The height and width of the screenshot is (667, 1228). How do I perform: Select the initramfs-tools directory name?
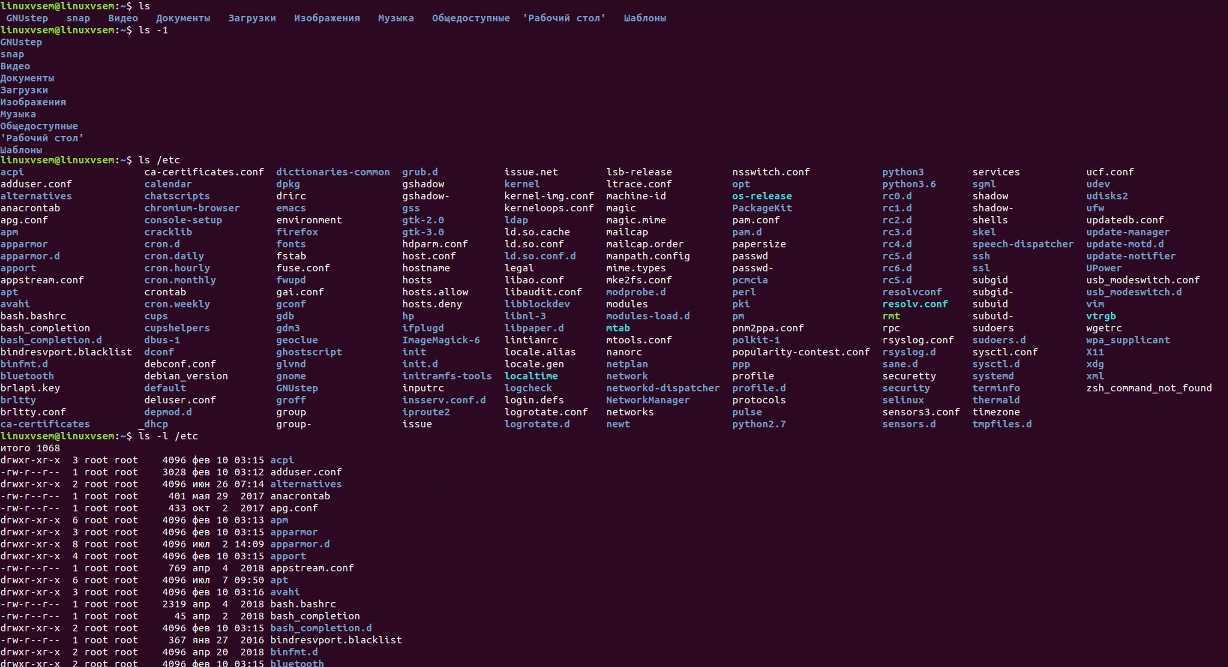point(446,376)
